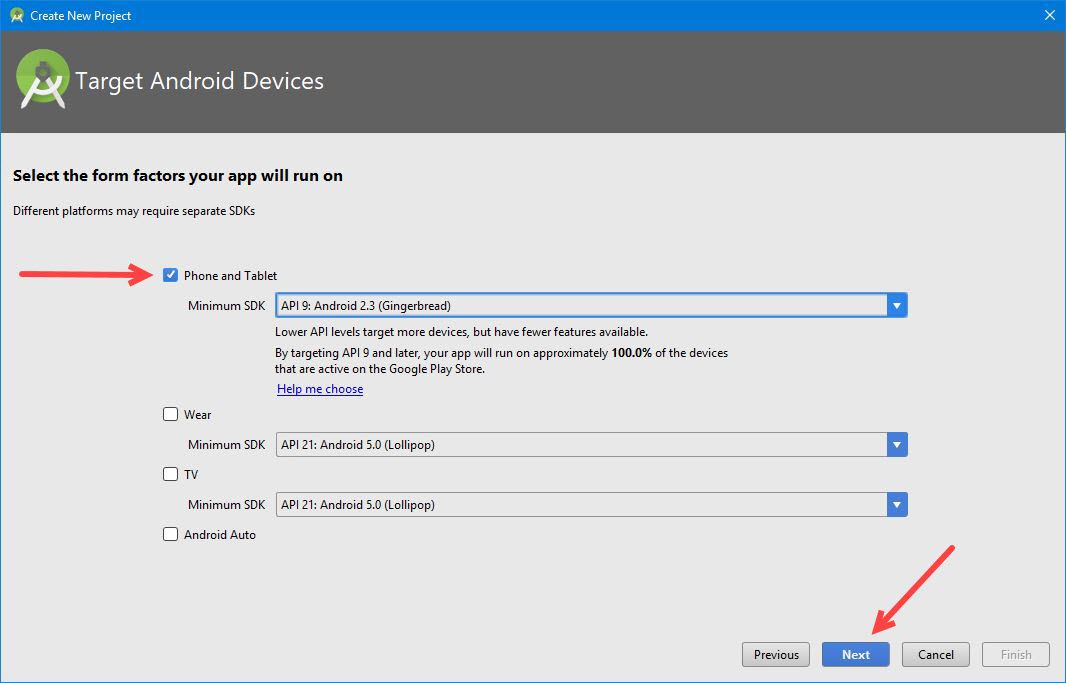Click the Android Auto label text

220,535
